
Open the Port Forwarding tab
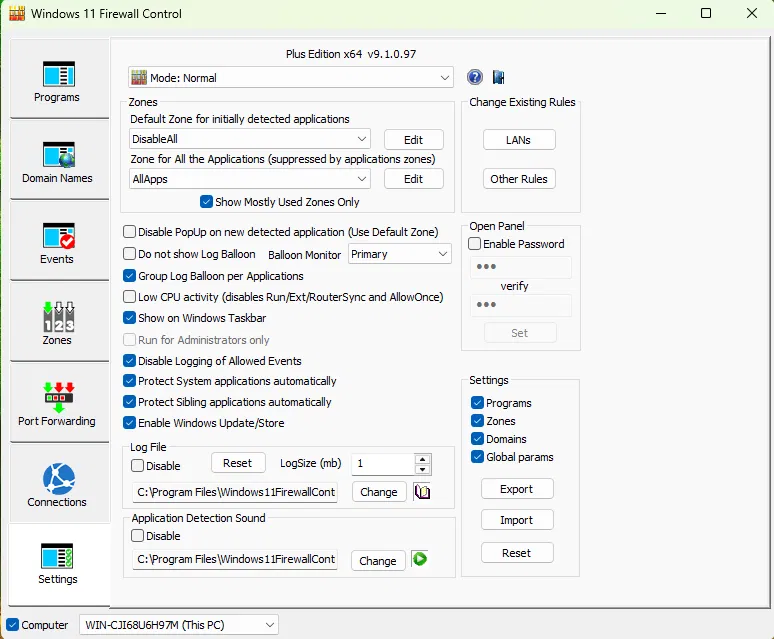[x=59, y=403]
